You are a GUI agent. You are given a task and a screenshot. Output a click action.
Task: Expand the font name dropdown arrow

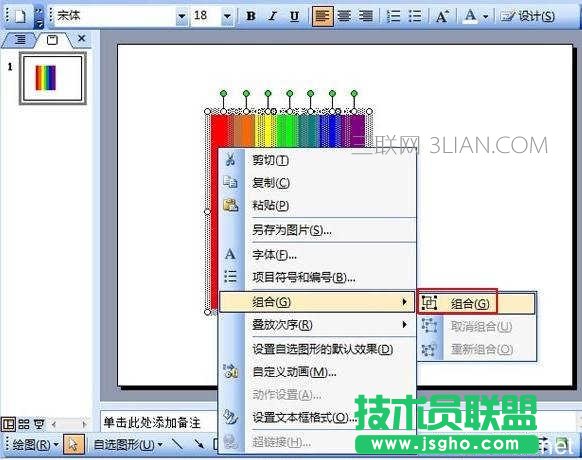(x=182, y=16)
